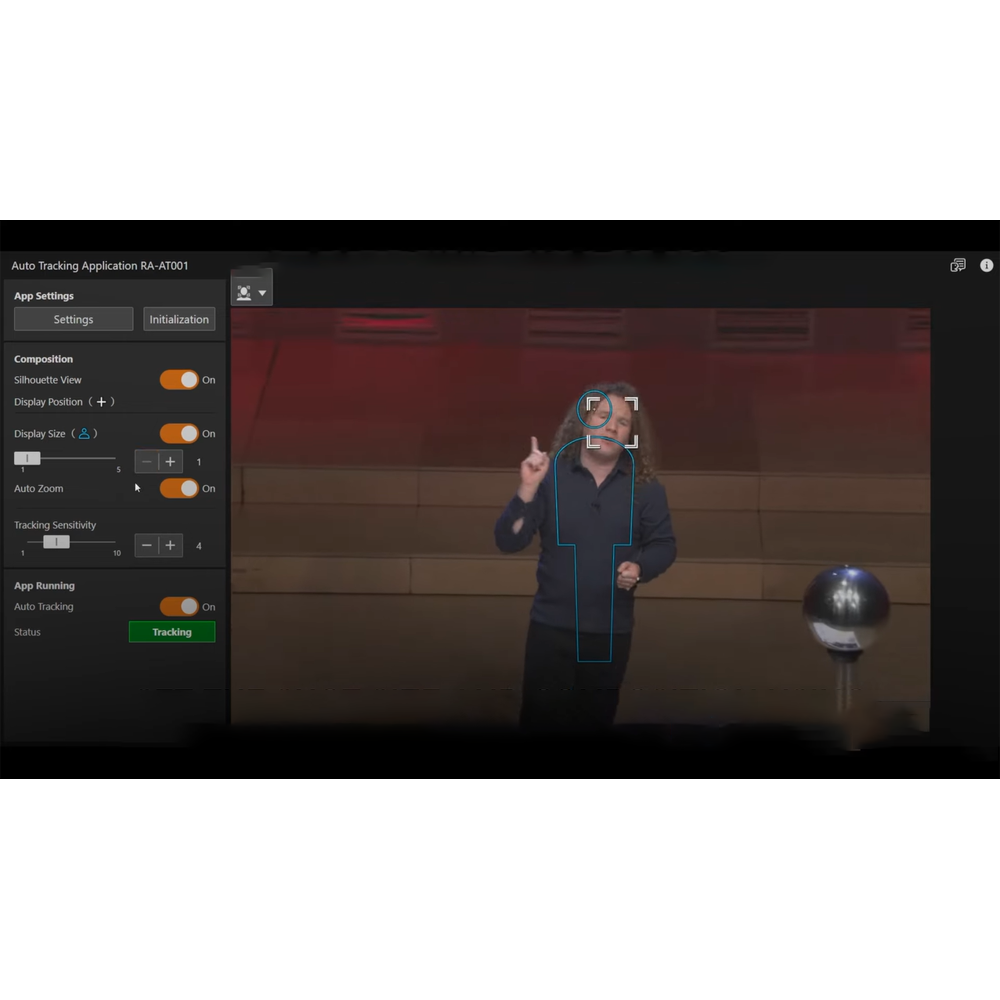1000x1000 pixels.
Task: Increase Display Size with plus stepper
Action: 171,462
